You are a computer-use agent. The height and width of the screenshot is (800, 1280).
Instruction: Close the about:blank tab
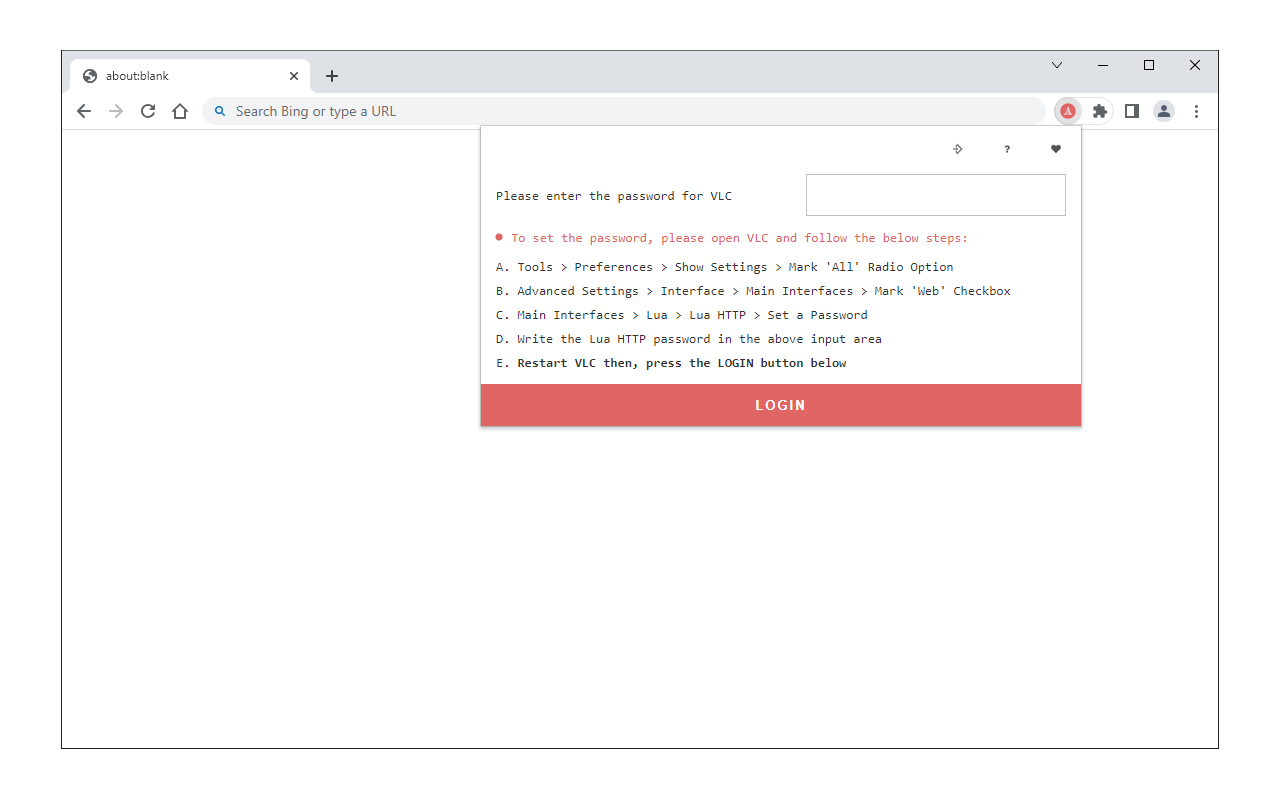[294, 76]
